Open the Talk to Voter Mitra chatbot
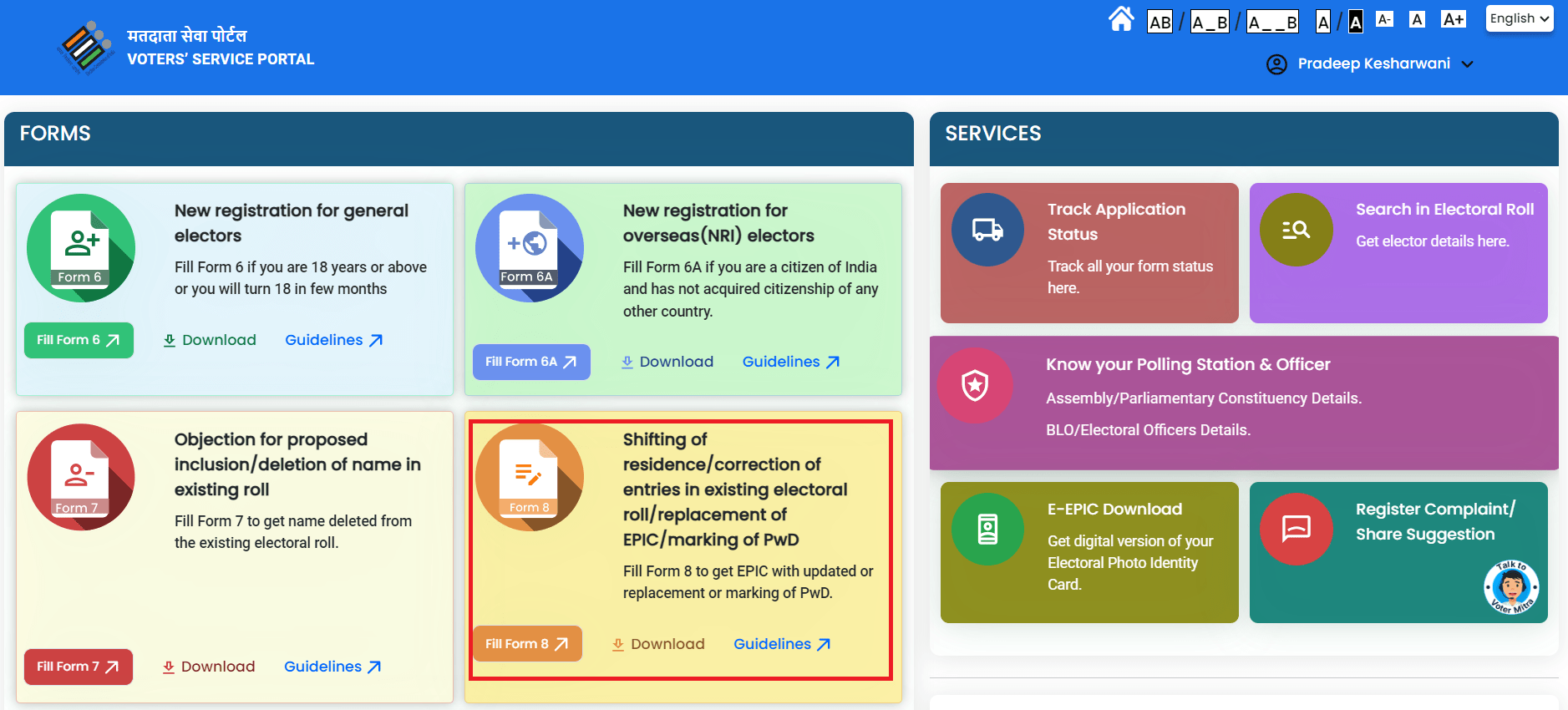The image size is (1568, 710). pos(1511,588)
